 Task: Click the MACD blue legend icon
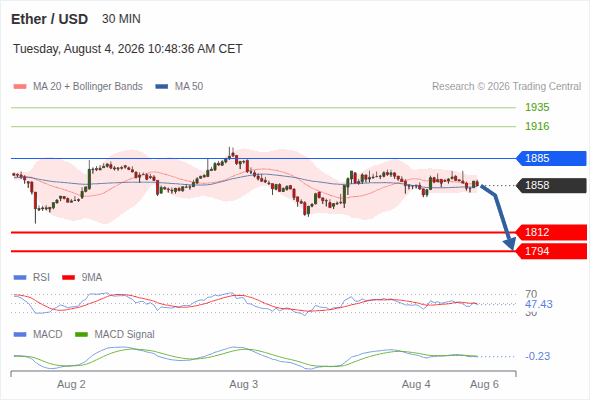click(20, 335)
